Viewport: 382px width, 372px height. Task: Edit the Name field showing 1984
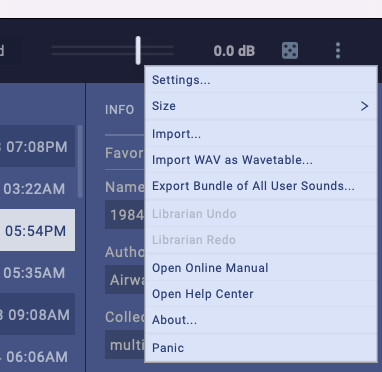pos(125,215)
